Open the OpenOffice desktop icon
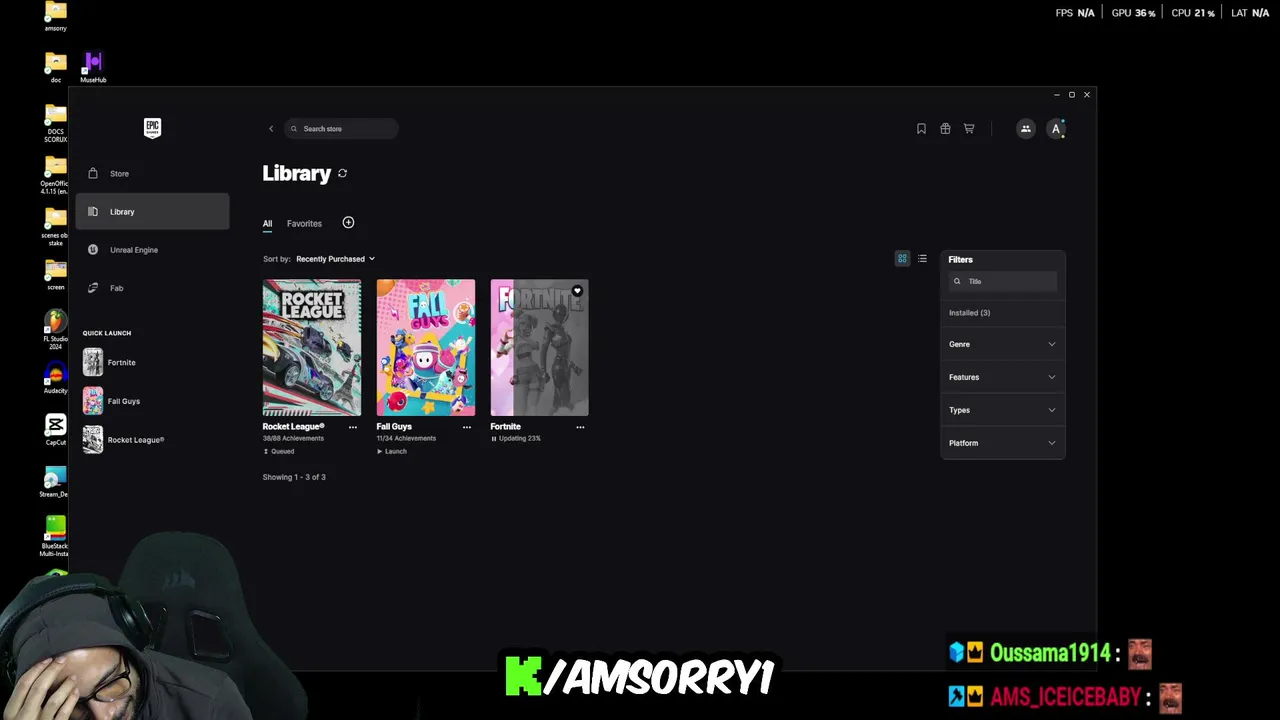The width and height of the screenshot is (1280, 720). point(55,173)
